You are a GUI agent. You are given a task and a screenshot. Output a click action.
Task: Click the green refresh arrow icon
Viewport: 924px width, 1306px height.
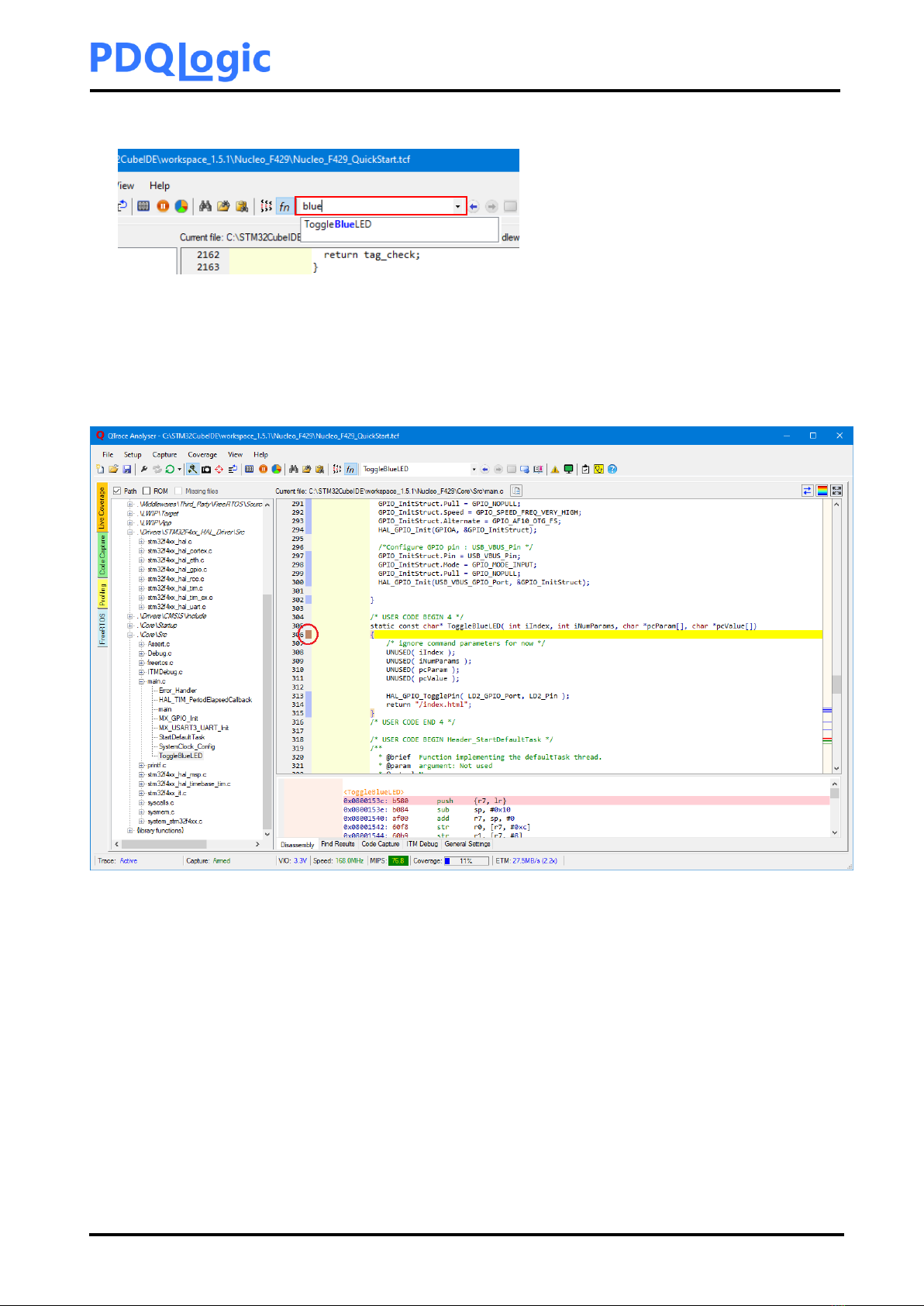[170, 469]
